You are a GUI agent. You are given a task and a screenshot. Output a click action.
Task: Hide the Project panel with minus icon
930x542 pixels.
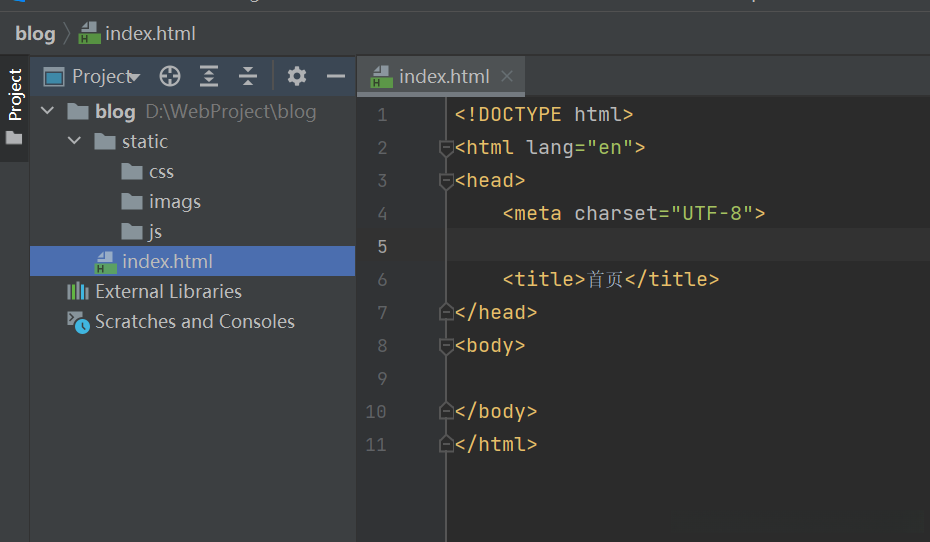coord(336,76)
